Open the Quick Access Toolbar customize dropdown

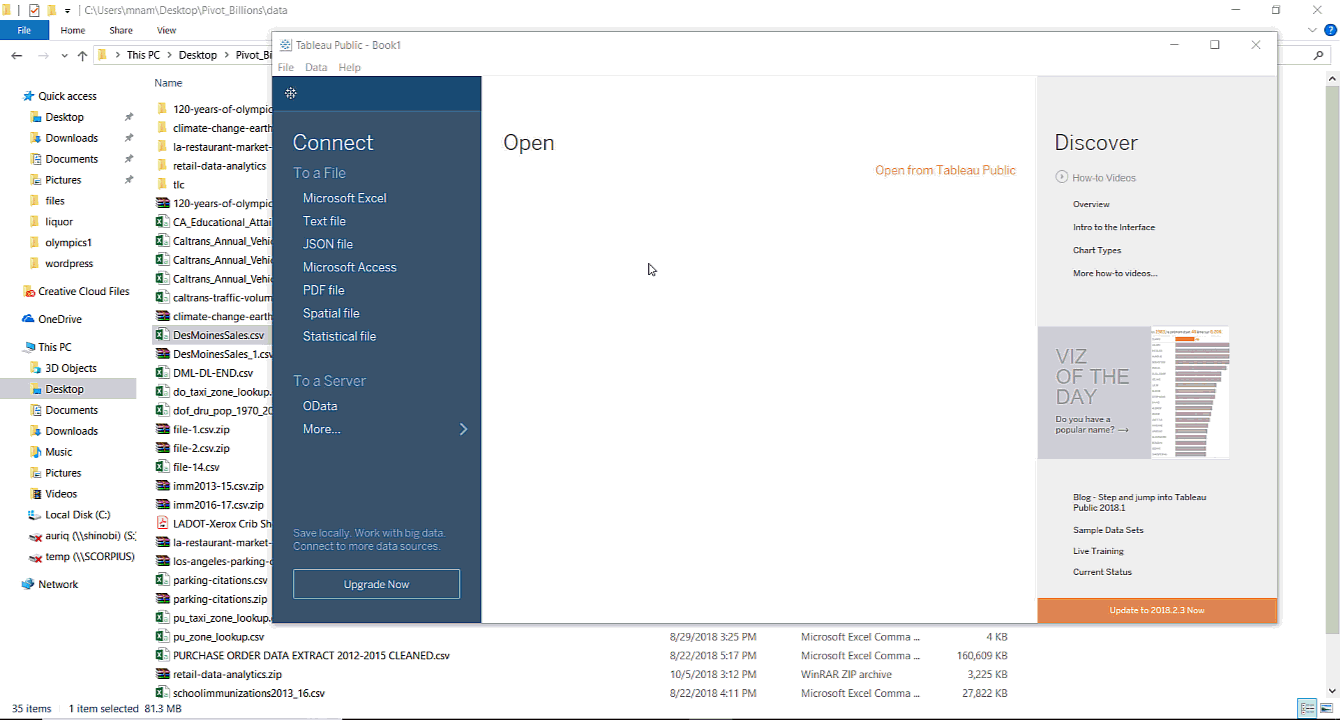click(67, 10)
